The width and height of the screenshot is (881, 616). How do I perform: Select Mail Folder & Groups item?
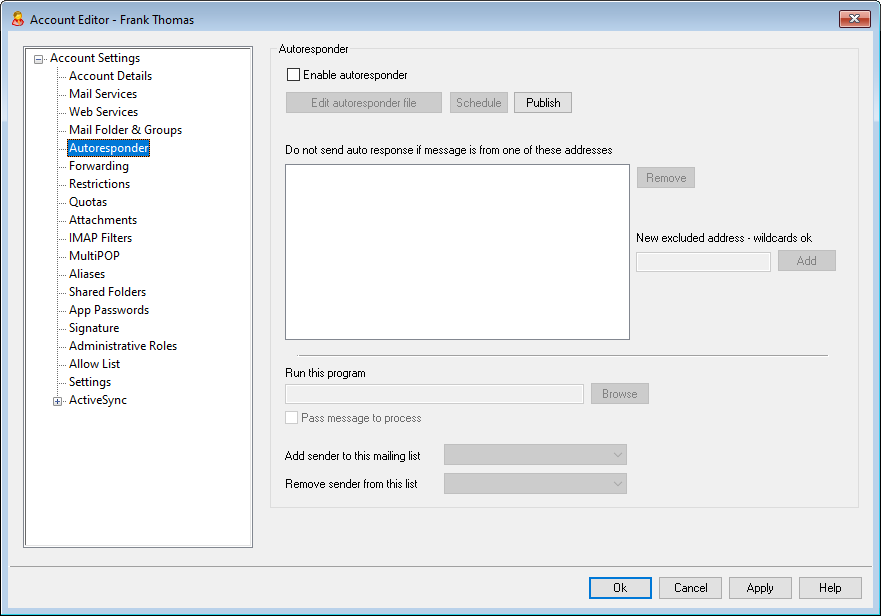[x=125, y=130]
